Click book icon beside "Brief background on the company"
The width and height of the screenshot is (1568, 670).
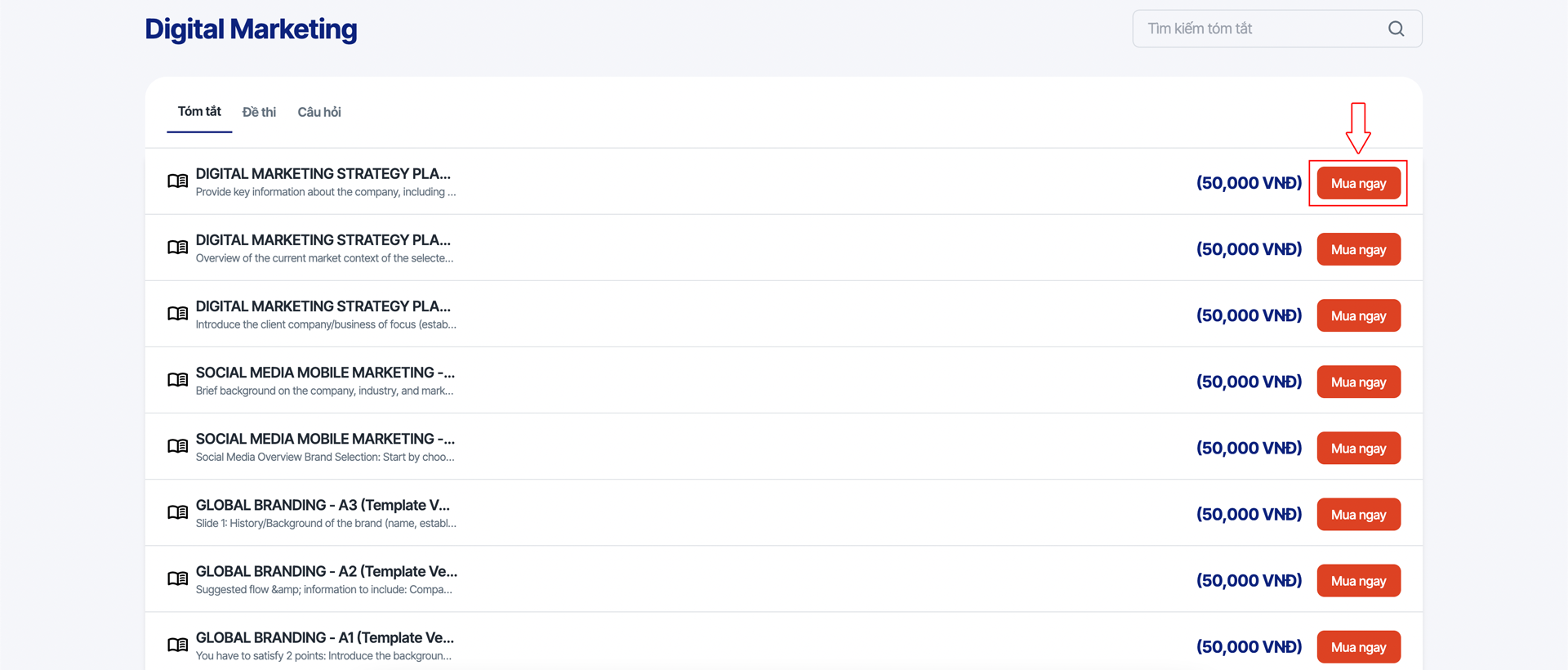click(177, 379)
